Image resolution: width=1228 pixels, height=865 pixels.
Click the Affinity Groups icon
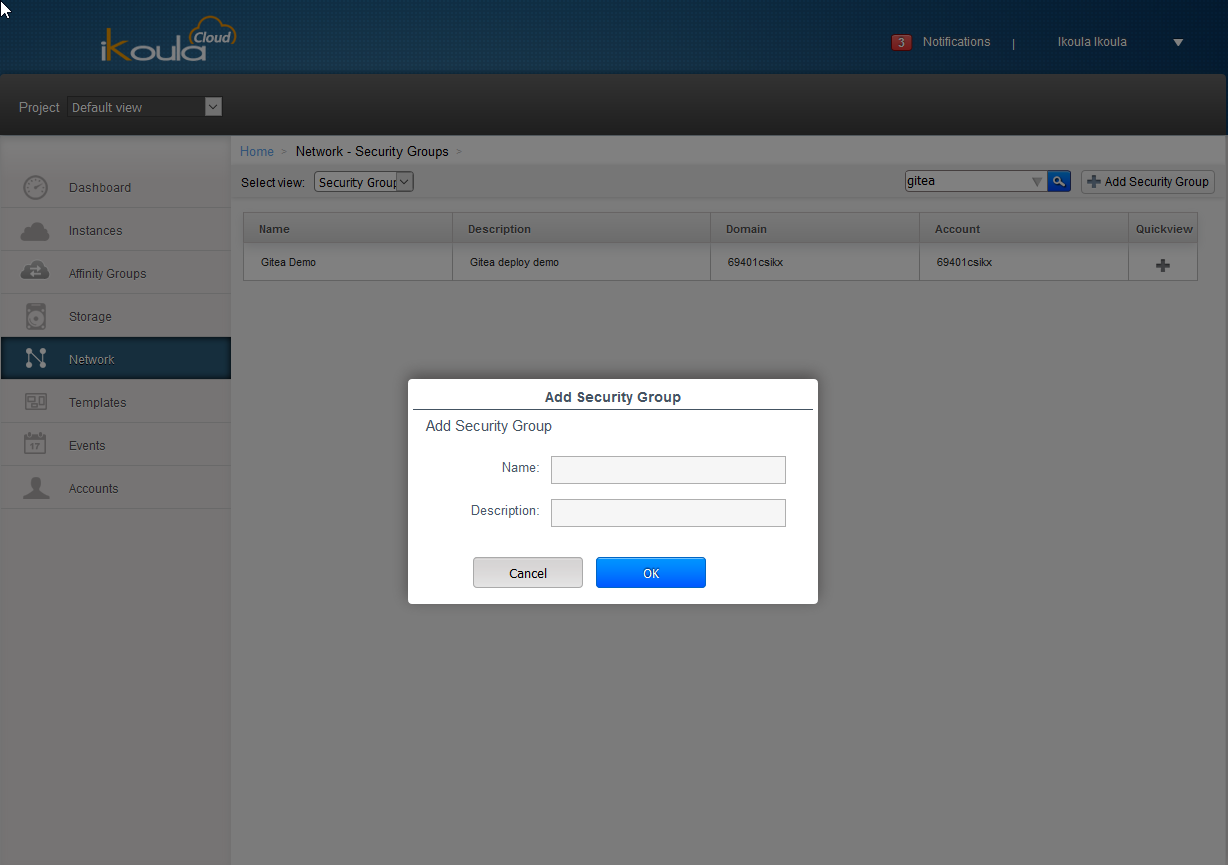35,273
